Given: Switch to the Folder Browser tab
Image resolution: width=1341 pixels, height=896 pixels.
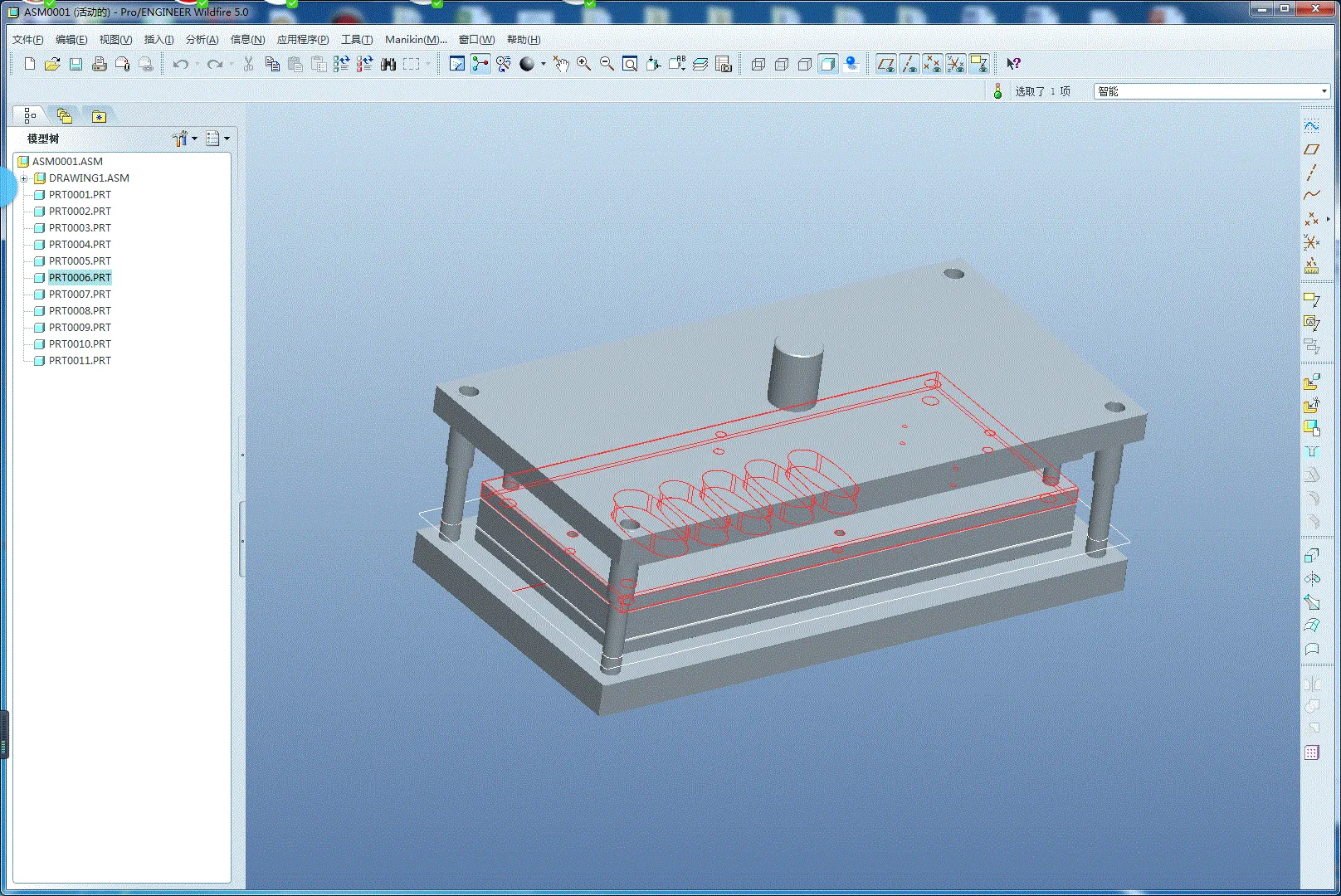Looking at the screenshot, I should pos(65,116).
